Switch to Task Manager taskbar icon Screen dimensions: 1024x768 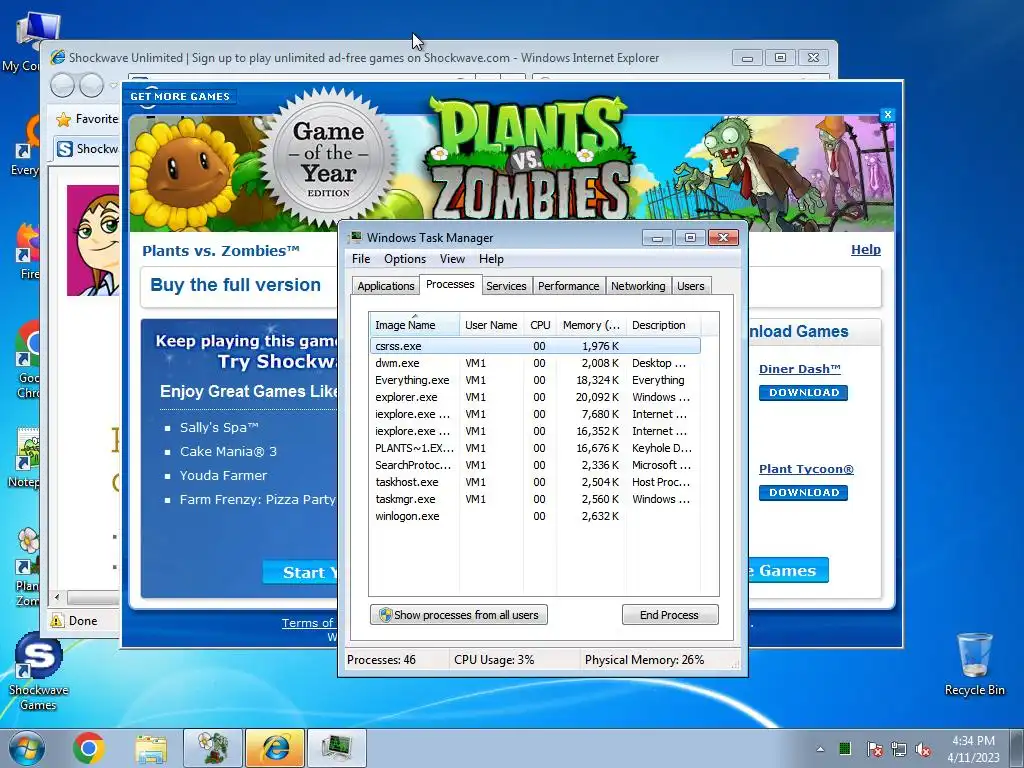(x=337, y=748)
